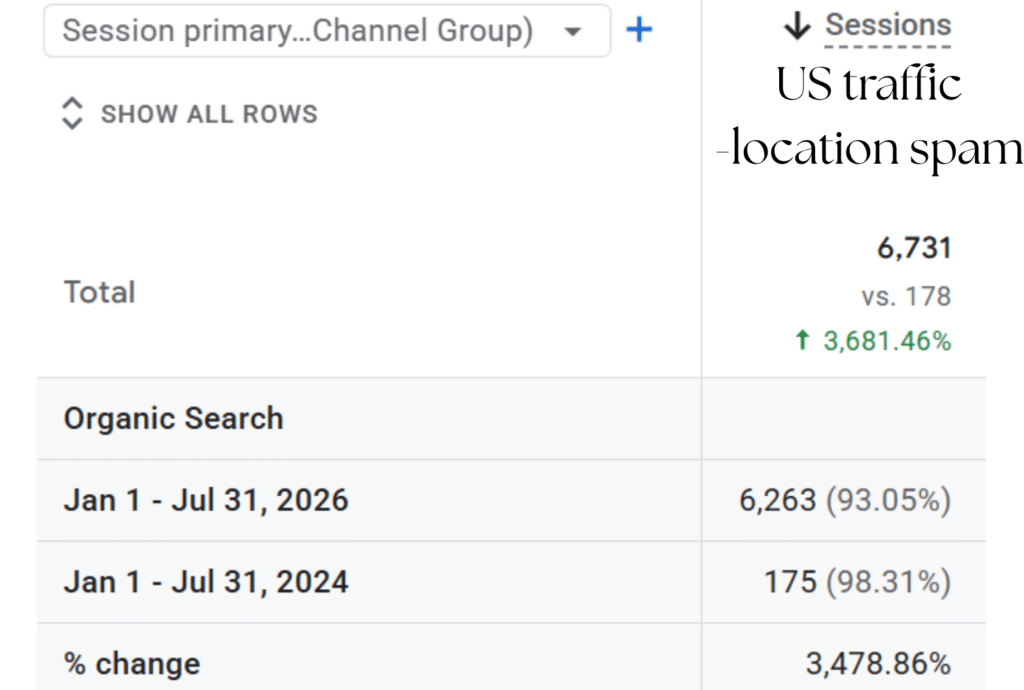Click the 3,681.46% total change value

887,341
